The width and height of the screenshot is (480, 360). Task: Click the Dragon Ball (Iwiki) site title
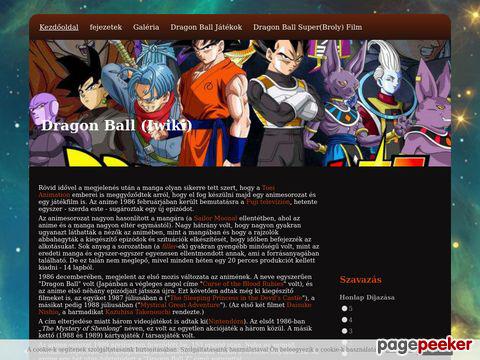117,126
